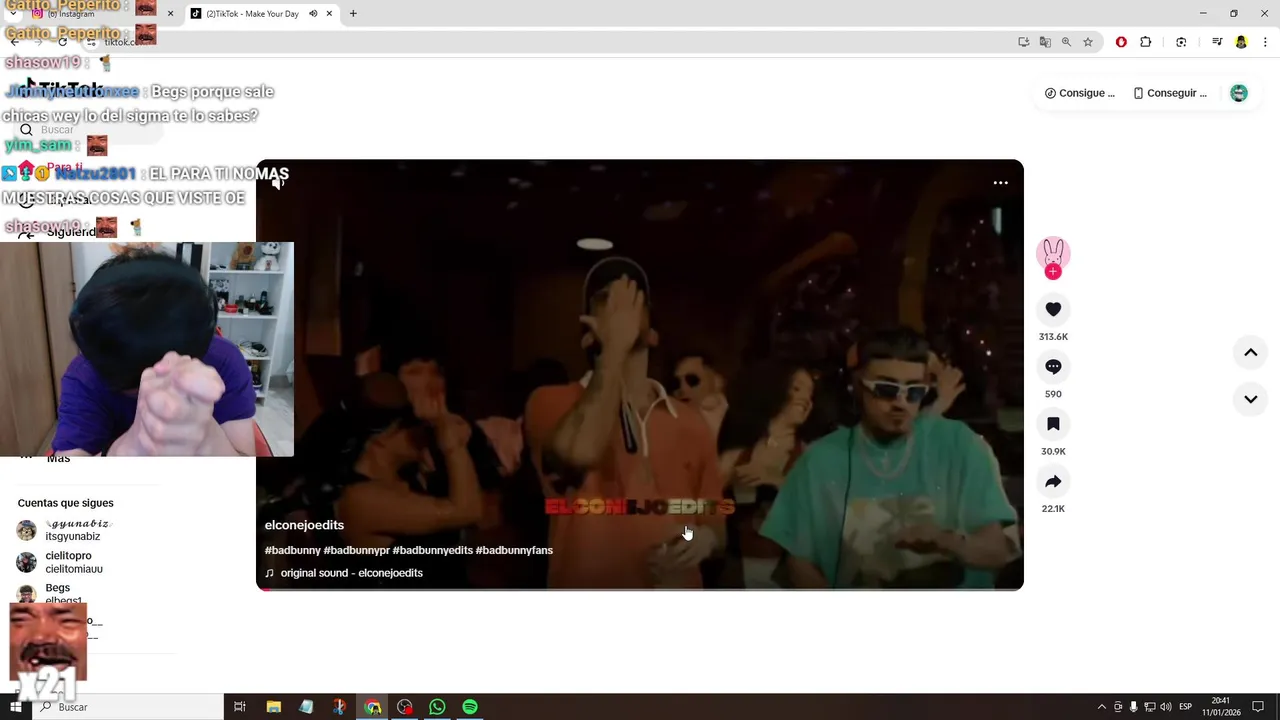The image size is (1280, 720).
Task: Go to previous video with up chevron
Action: coord(1250,352)
